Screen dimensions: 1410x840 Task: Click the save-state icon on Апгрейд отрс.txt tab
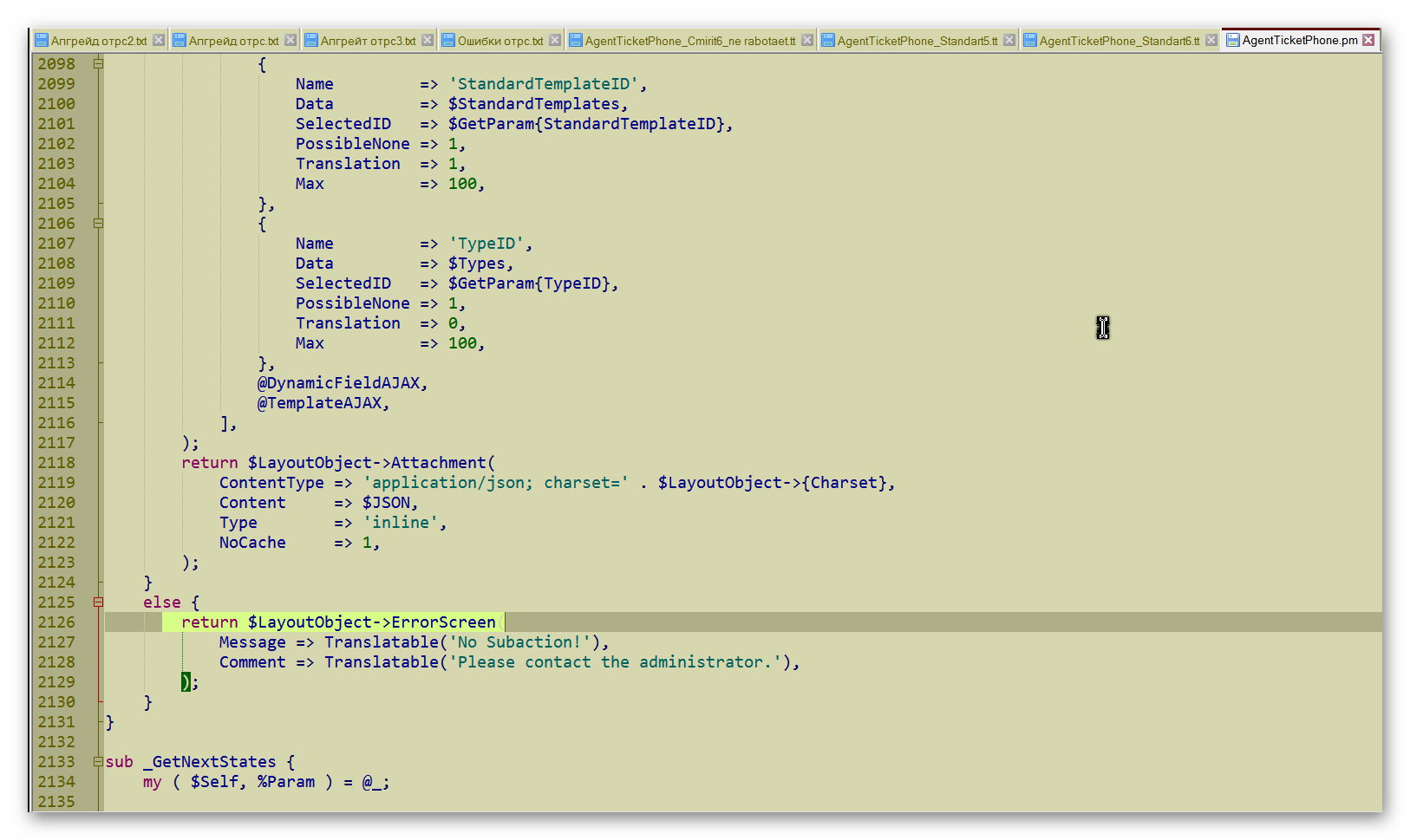pos(180,40)
